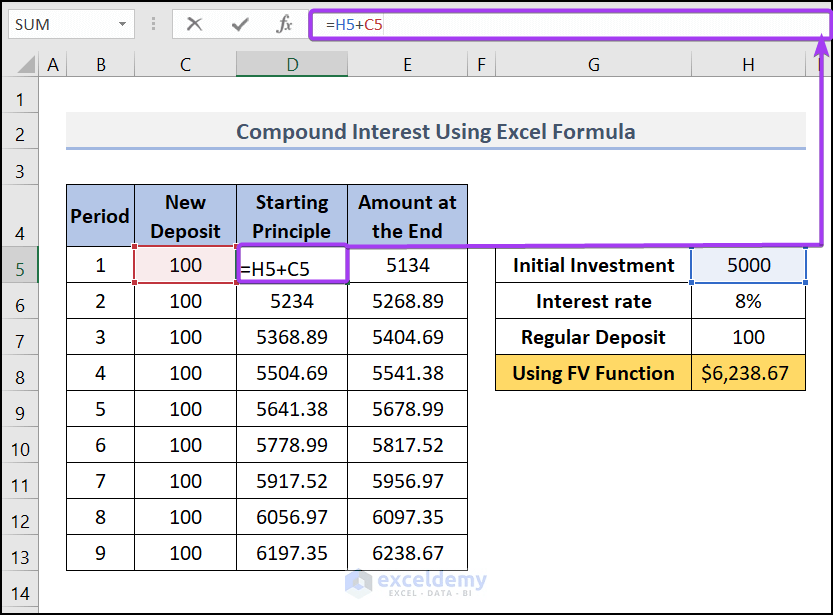Select column G header

593,64
